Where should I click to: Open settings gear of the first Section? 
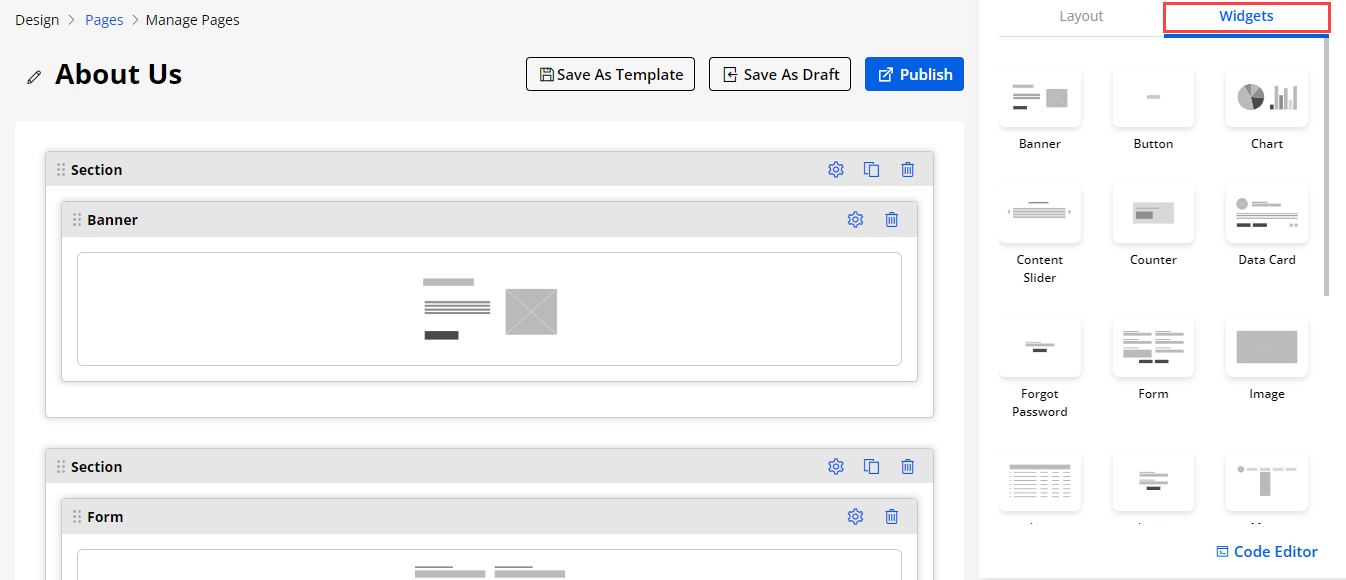[x=836, y=170]
